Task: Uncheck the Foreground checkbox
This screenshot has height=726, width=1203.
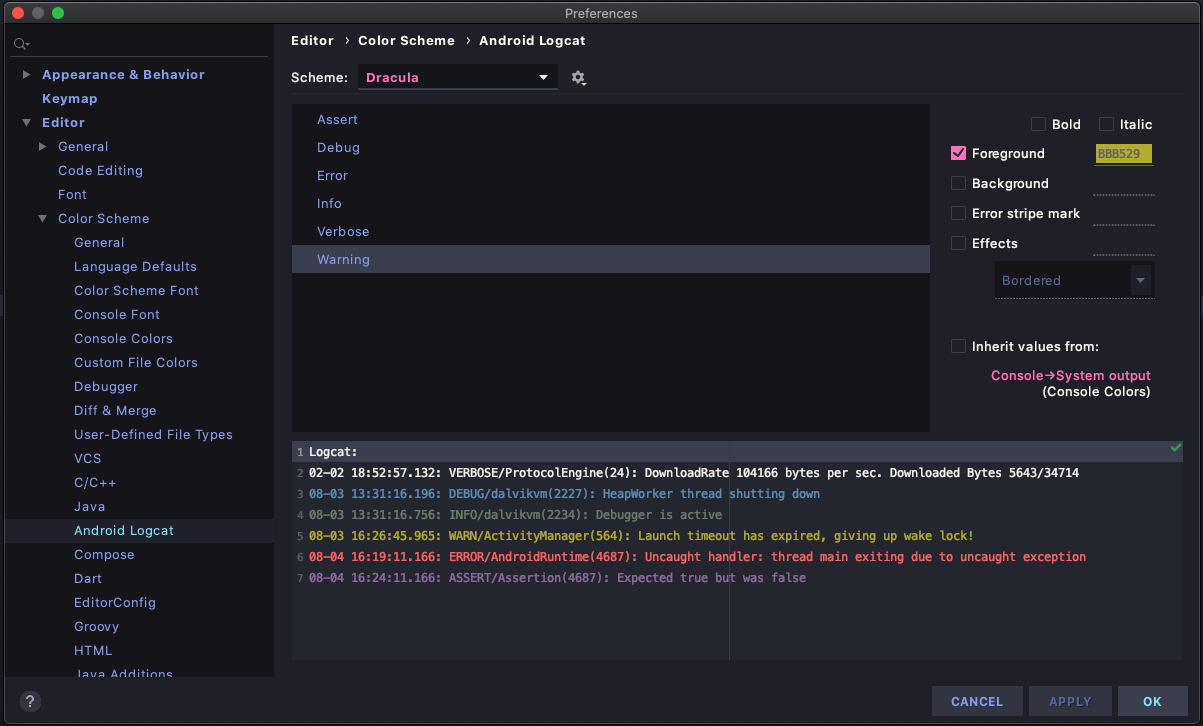Action: pos(958,153)
